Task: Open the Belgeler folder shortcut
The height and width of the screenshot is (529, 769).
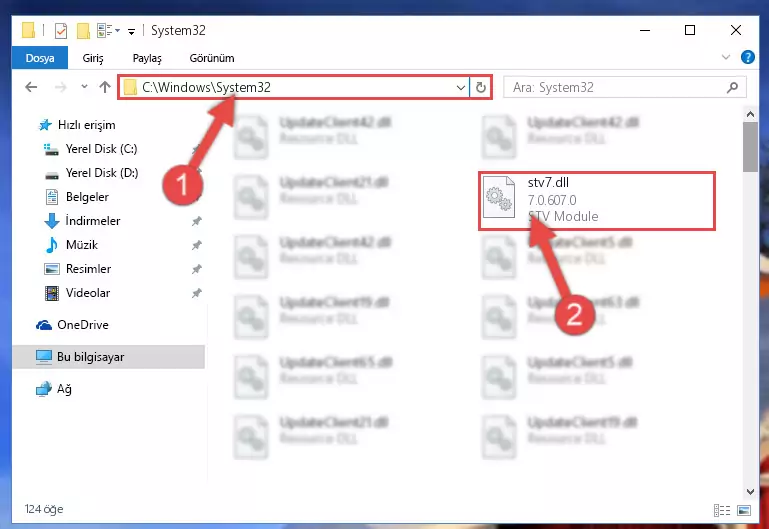Action: pyautogui.click(x=77, y=197)
